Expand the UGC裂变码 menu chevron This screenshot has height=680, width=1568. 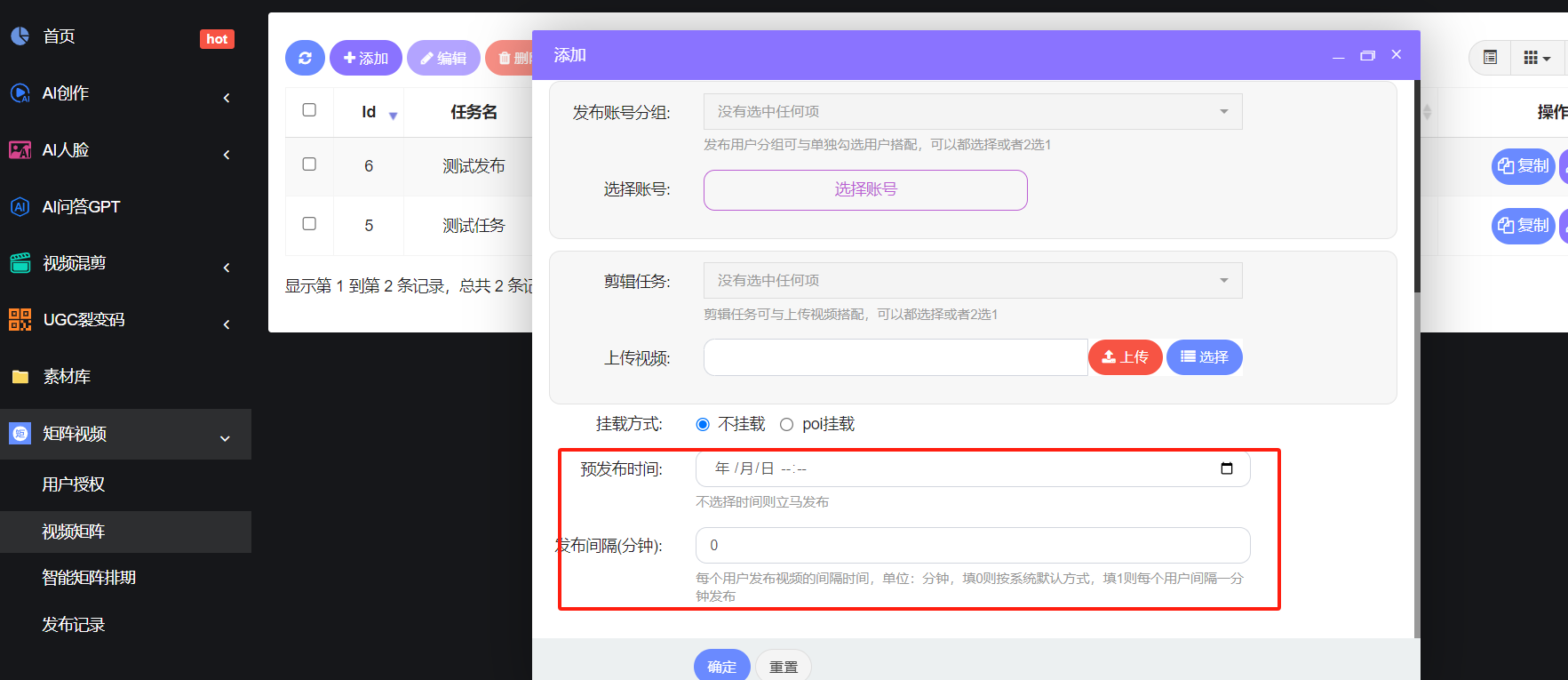point(227,324)
